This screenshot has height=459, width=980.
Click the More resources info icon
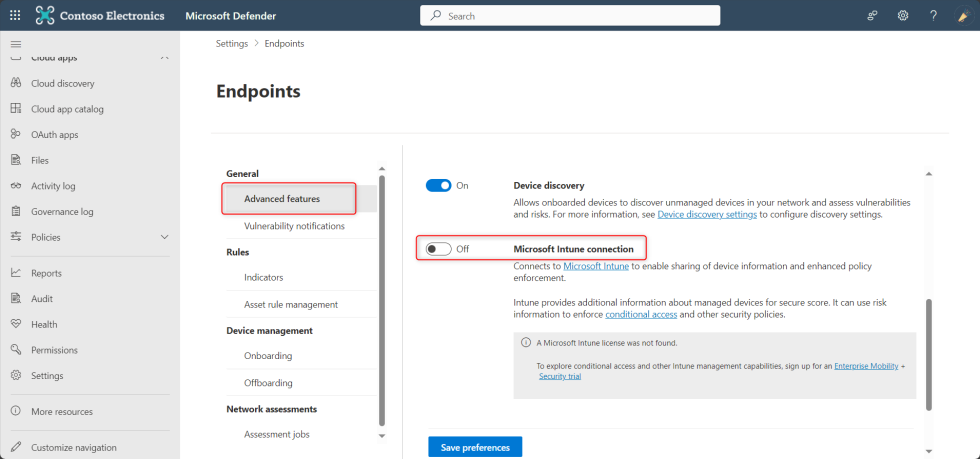(17, 412)
